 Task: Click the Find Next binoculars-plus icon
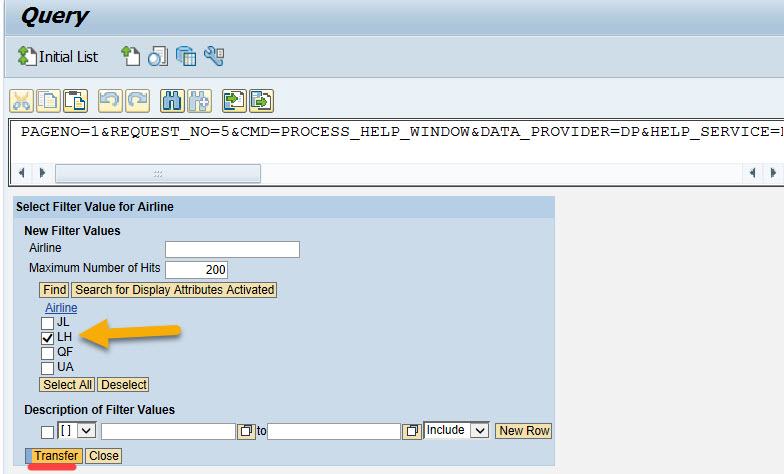pyautogui.click(x=200, y=101)
